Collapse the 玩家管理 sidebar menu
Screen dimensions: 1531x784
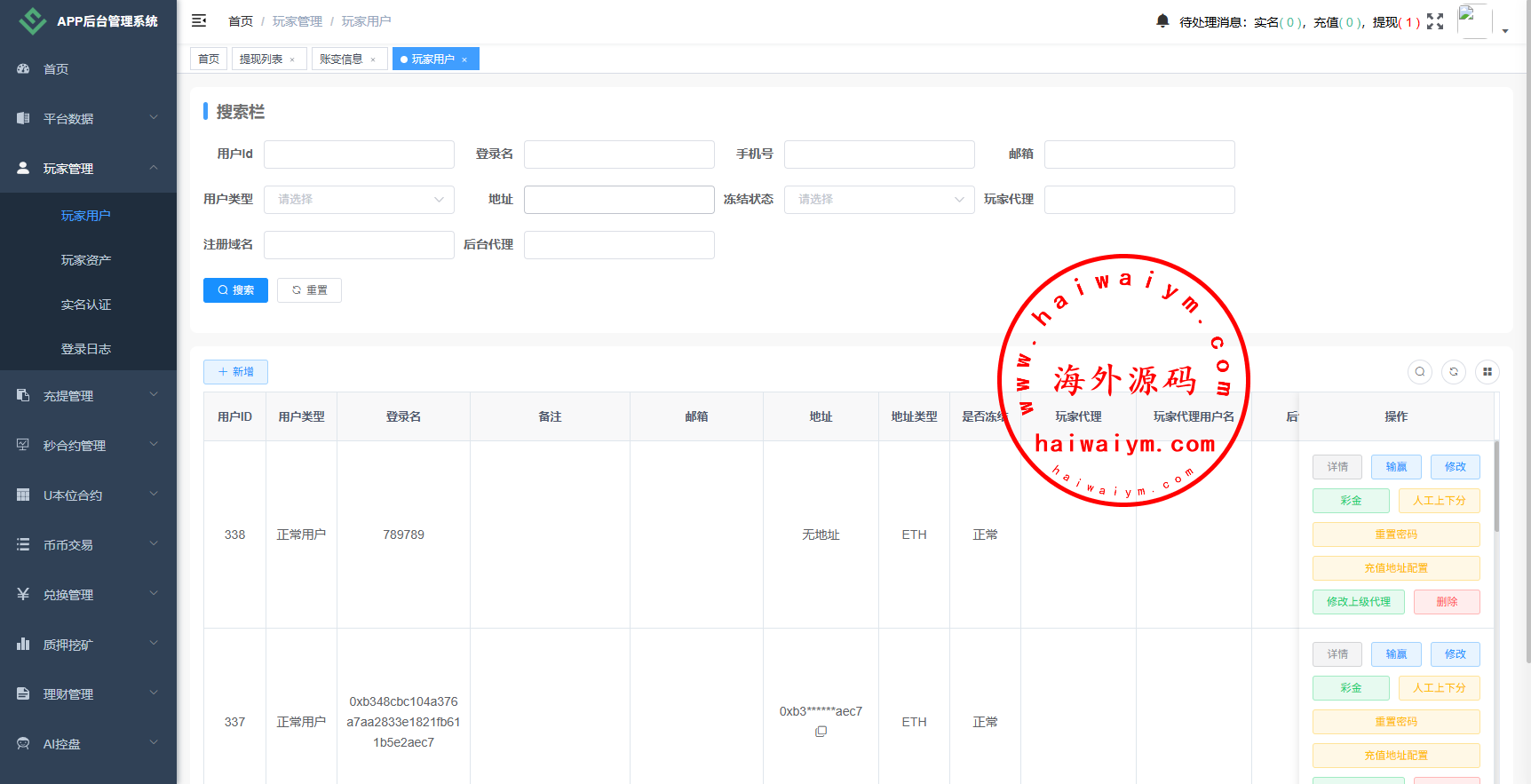pos(88,169)
